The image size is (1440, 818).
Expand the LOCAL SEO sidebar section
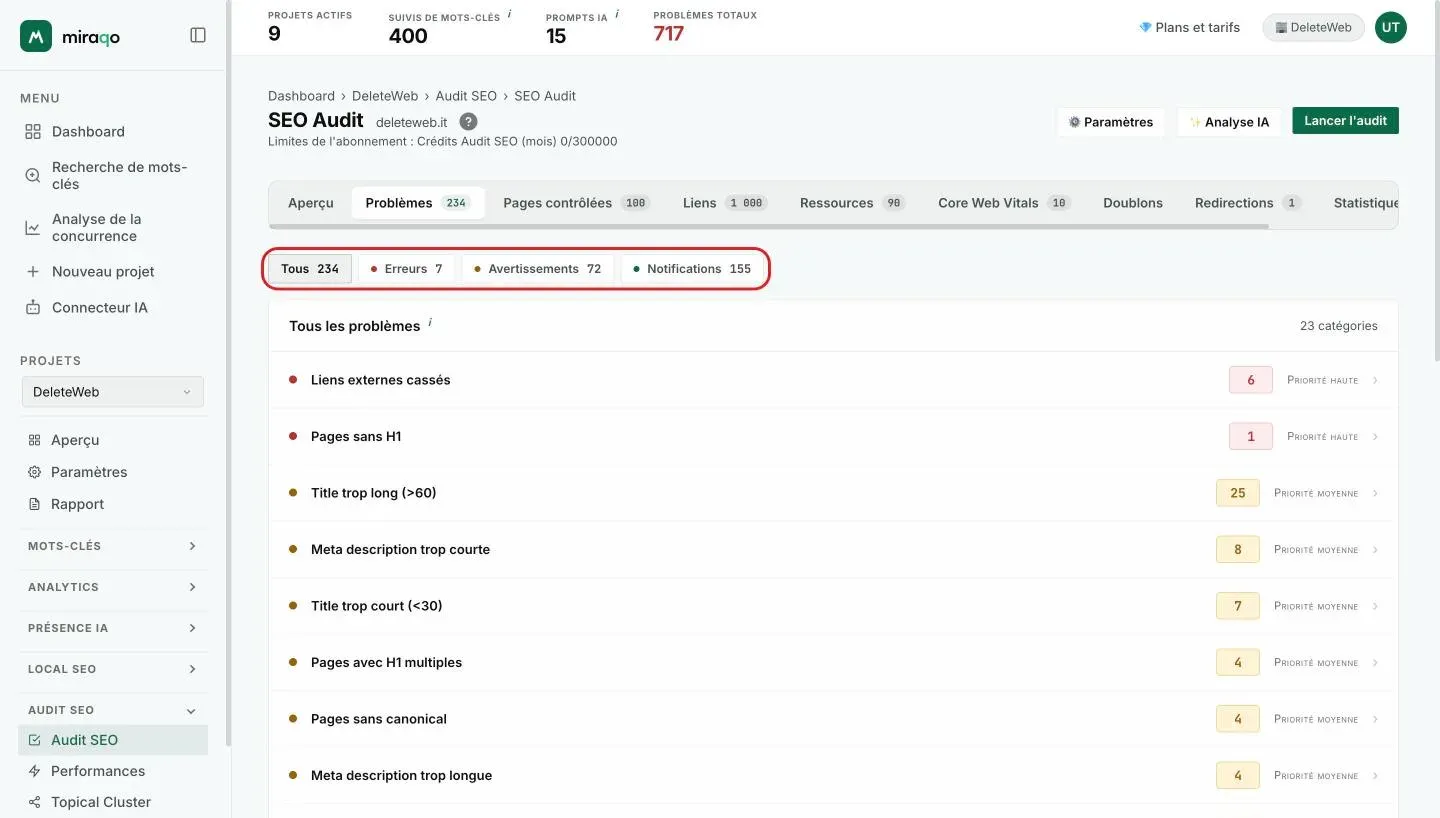pos(113,669)
